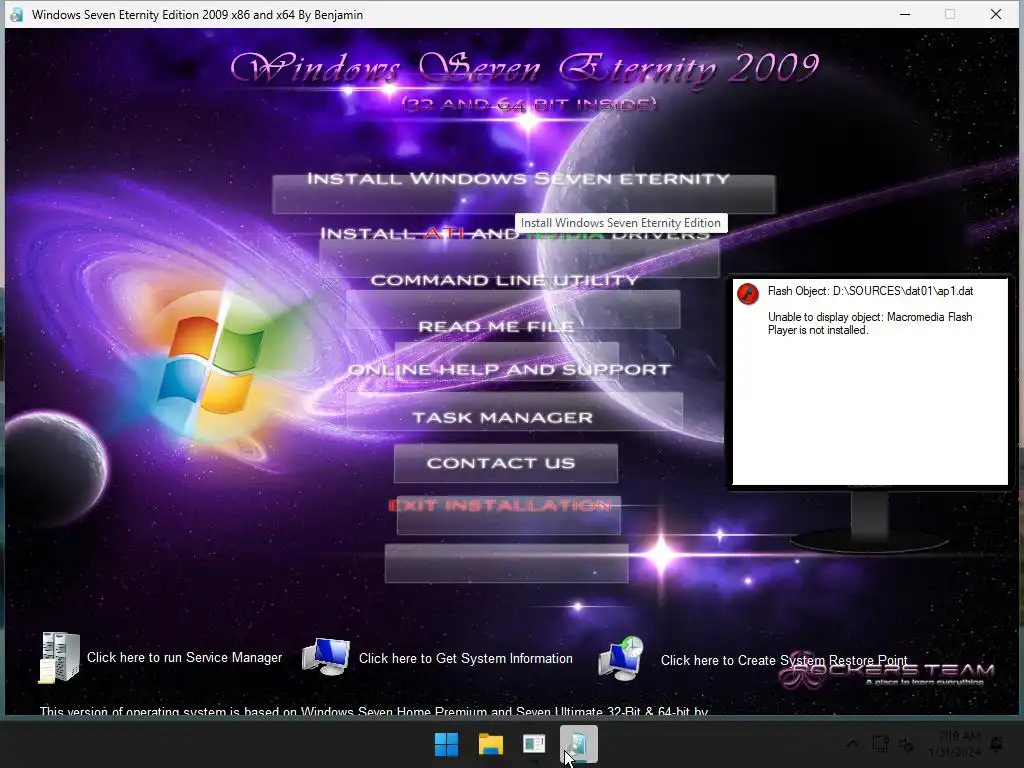
Task: Close the Windows Seven Eternity window
Action: [x=996, y=14]
